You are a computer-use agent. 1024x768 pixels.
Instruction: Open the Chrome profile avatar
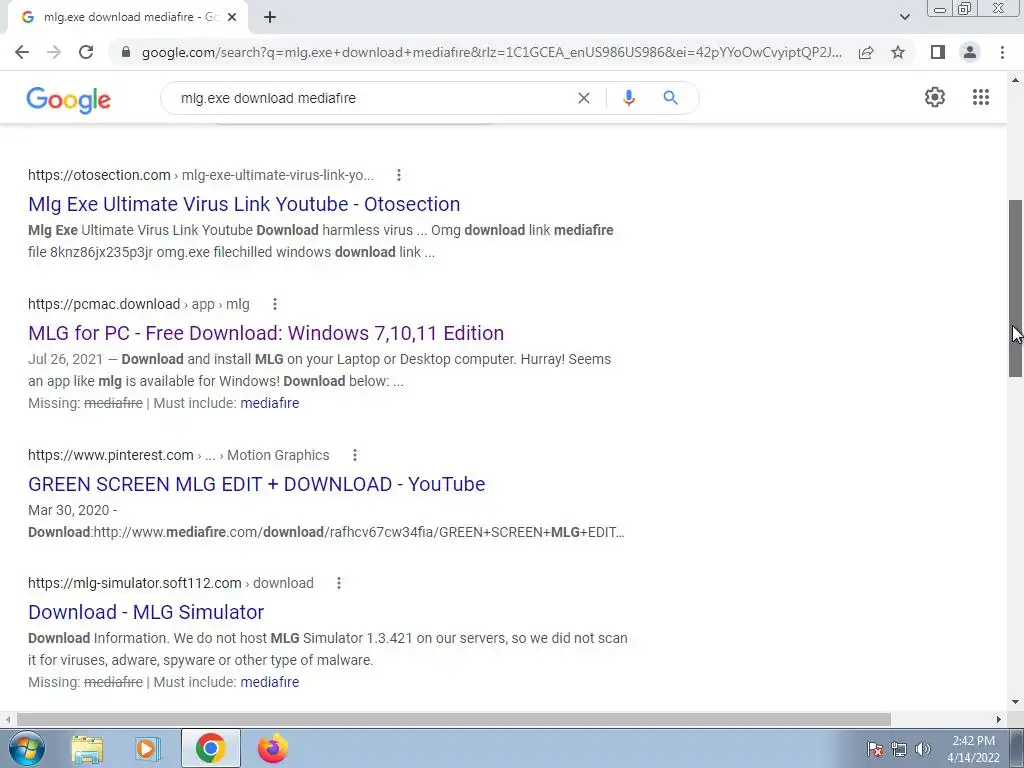point(970,52)
